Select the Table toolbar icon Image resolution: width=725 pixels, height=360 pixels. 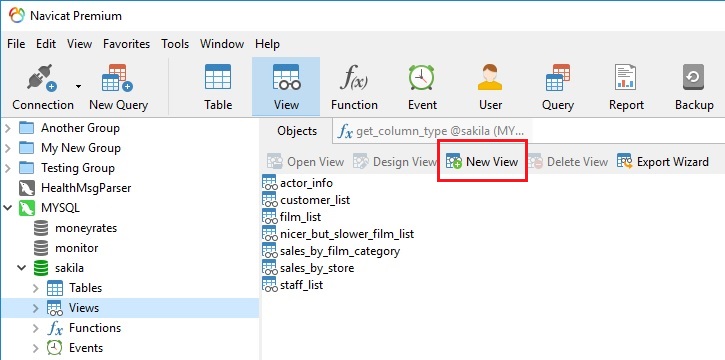pyautogui.click(x=218, y=77)
